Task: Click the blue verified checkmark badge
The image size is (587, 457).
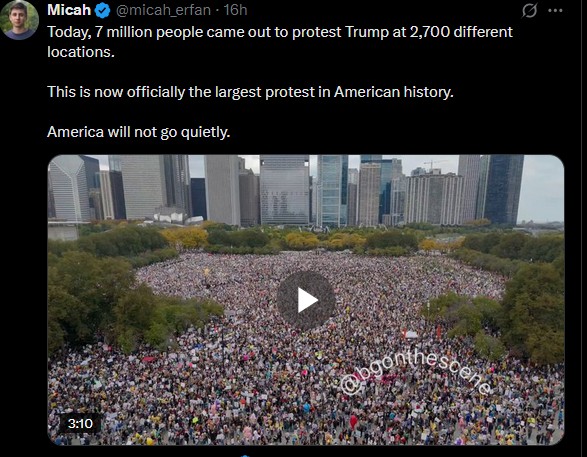Action: click(x=102, y=10)
